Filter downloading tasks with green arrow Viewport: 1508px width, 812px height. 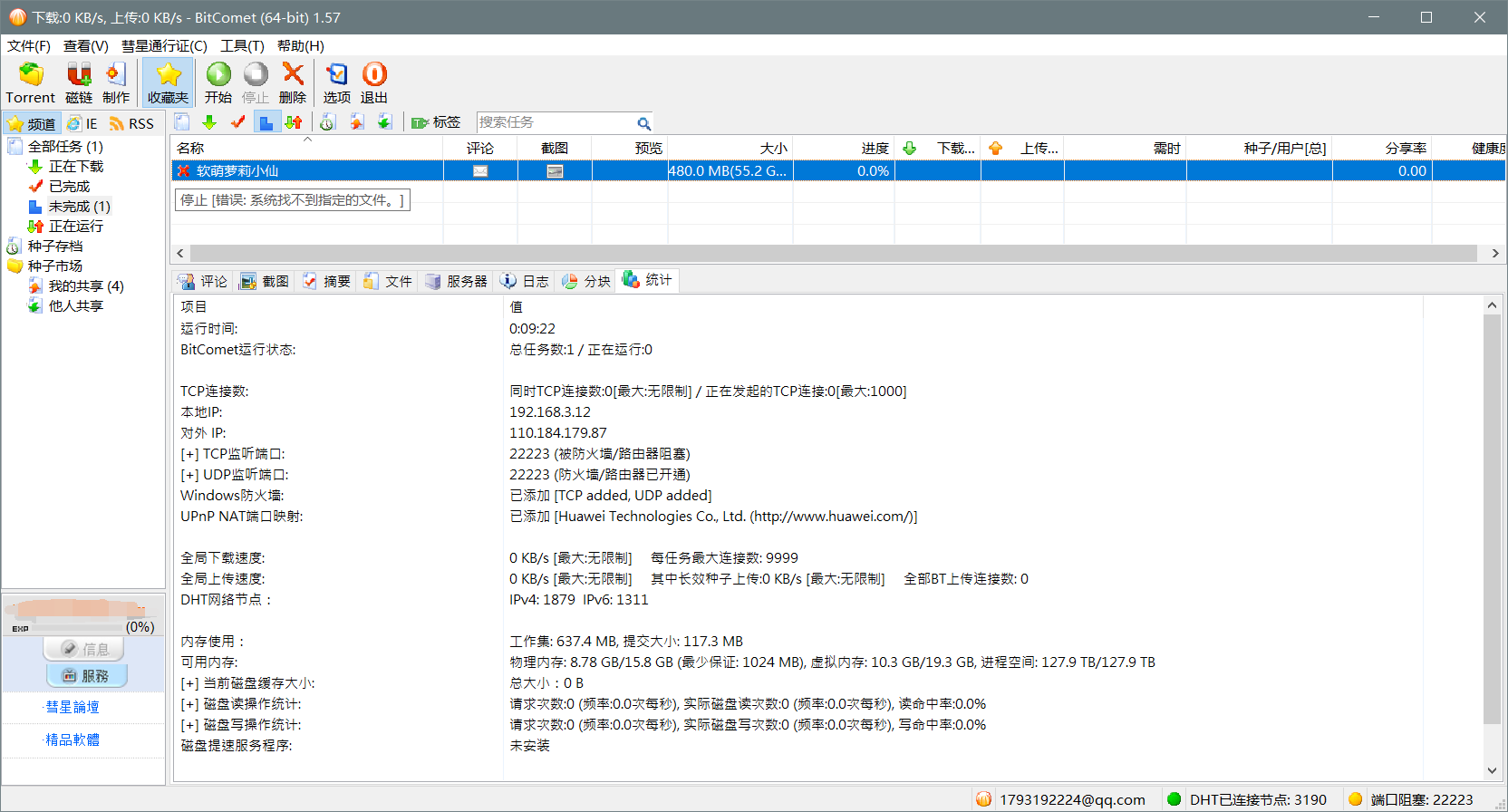tap(209, 122)
